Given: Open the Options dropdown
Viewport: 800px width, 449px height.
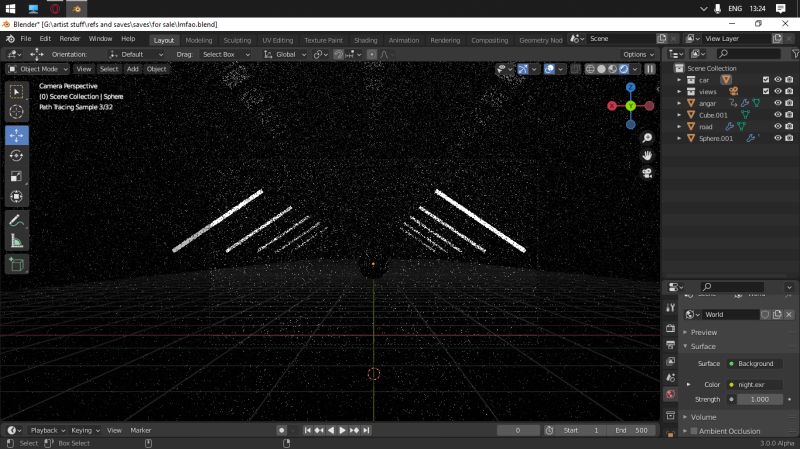Looking at the screenshot, I should 638,54.
